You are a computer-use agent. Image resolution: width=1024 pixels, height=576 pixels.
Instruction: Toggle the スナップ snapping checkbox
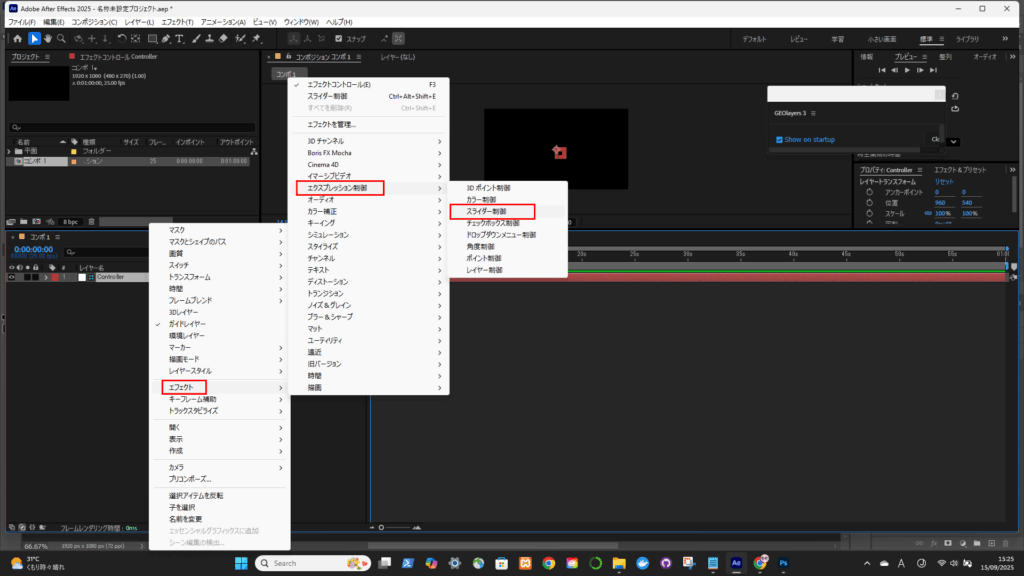338,39
